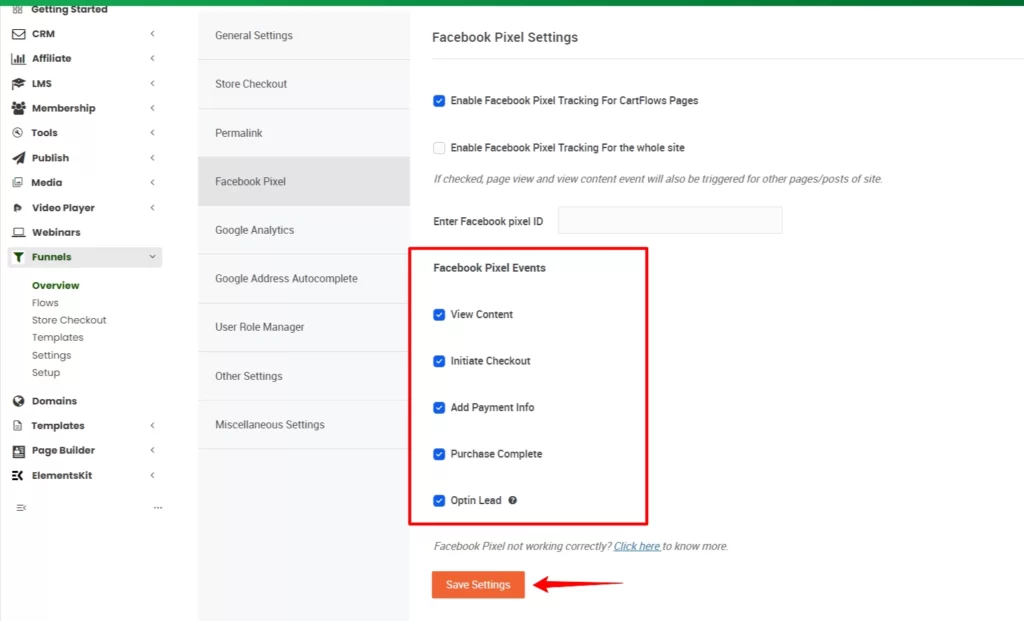The image size is (1024, 621).
Task: Click the ElementsKit logo icon
Action: [x=18, y=475]
